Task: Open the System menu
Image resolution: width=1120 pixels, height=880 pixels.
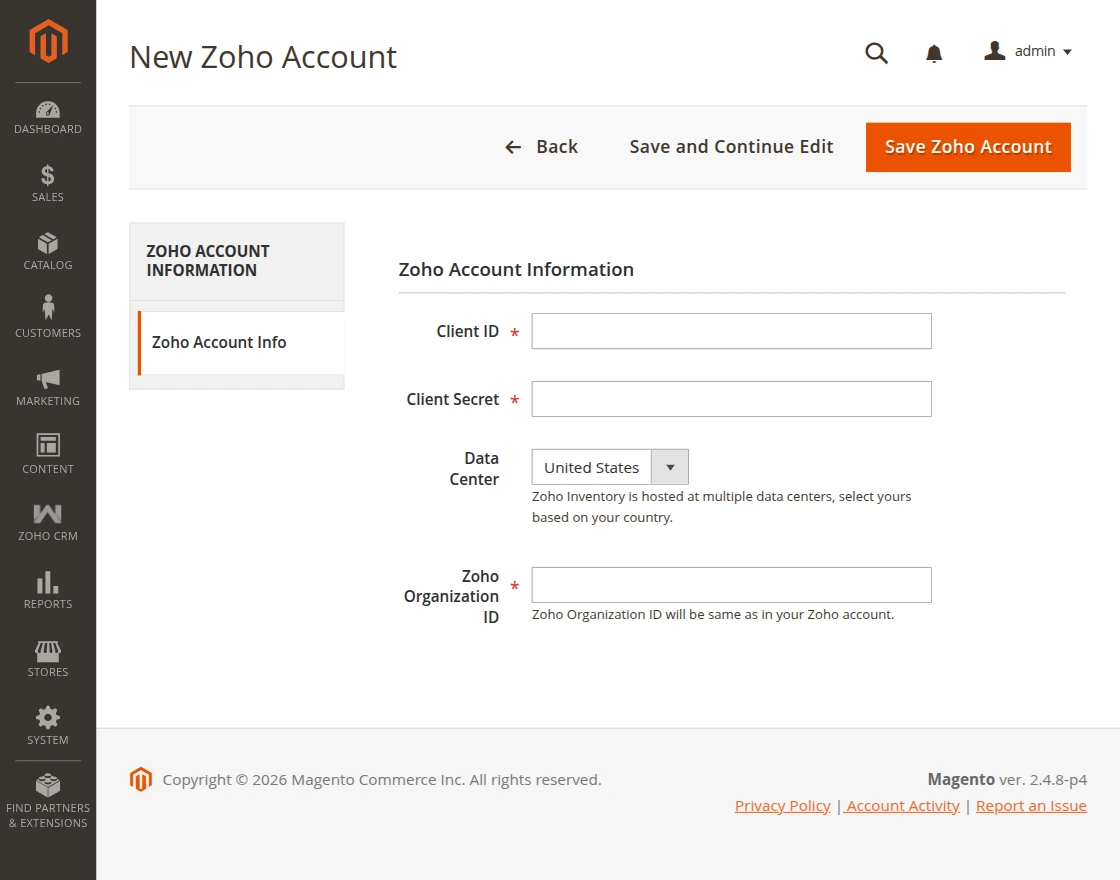Action: 48,727
